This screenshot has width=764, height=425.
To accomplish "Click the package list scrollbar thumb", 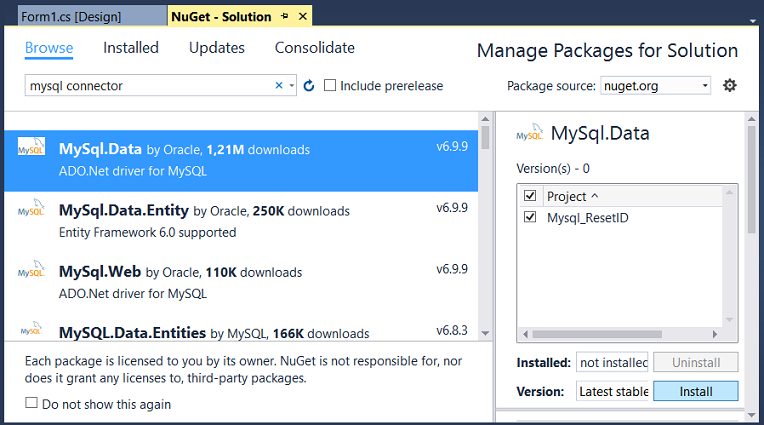I will tap(485, 137).
